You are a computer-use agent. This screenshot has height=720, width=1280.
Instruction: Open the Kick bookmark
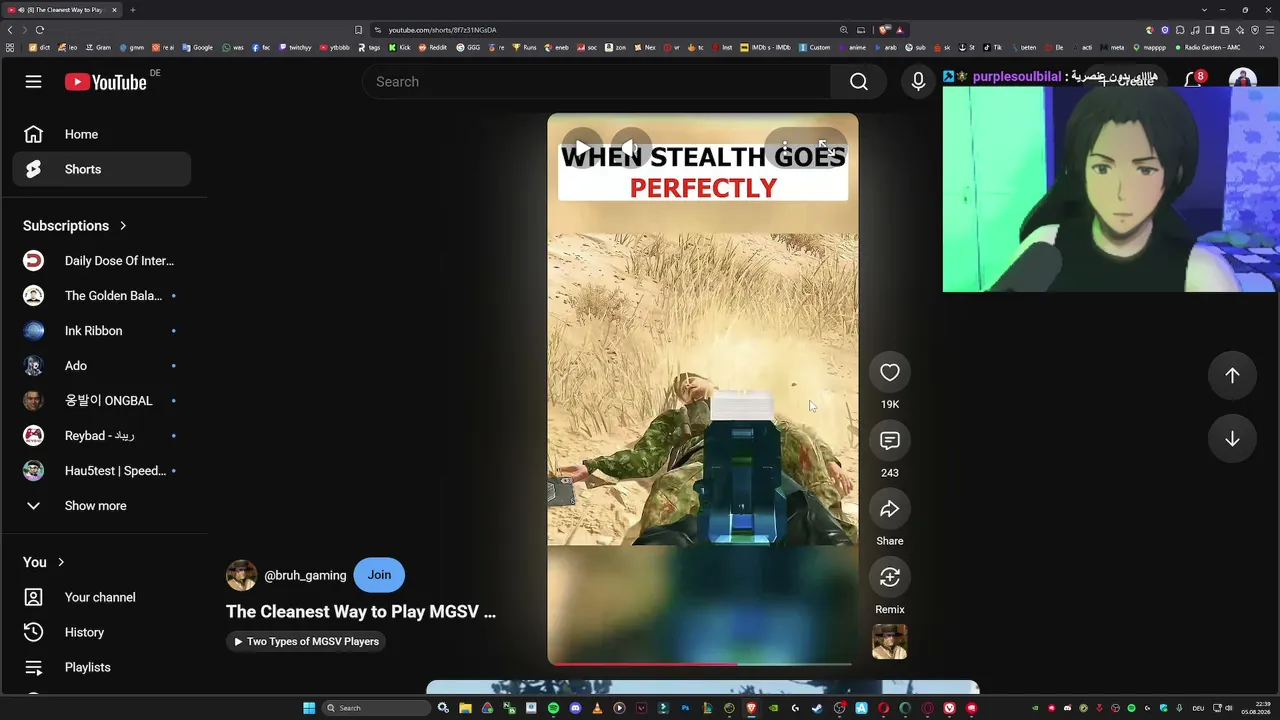[x=401, y=47]
